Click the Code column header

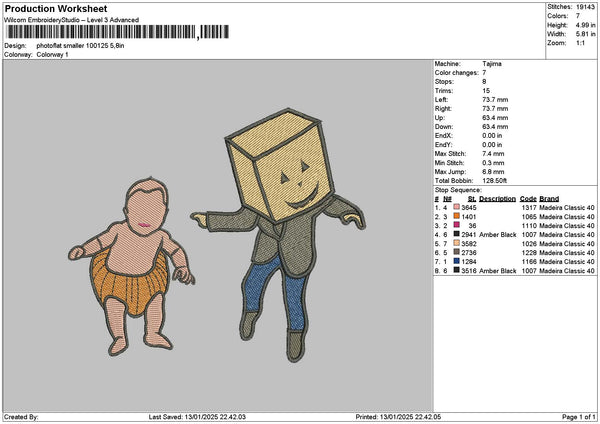pos(528,198)
